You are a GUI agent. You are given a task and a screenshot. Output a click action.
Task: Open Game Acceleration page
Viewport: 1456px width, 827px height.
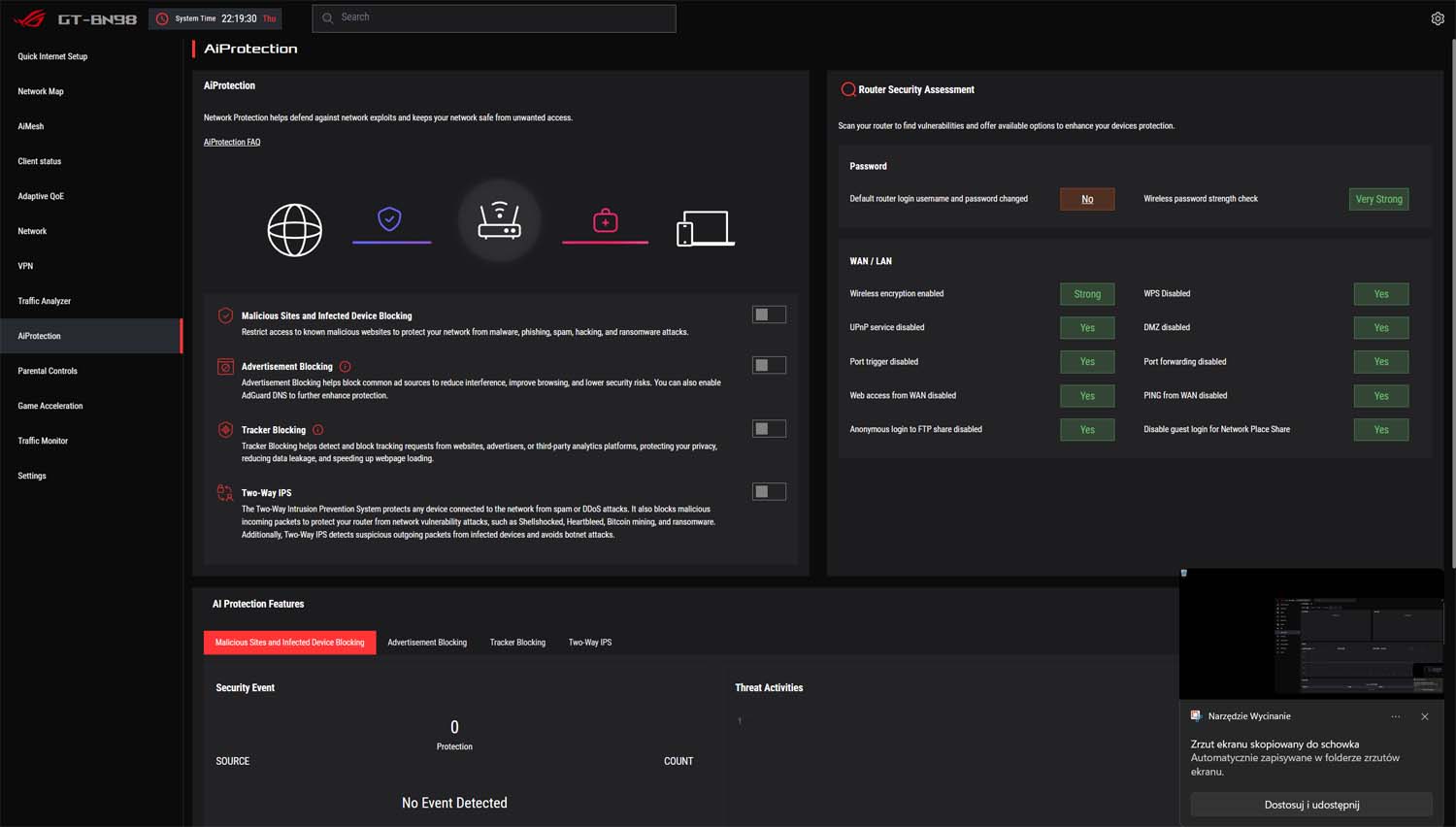[91, 406]
